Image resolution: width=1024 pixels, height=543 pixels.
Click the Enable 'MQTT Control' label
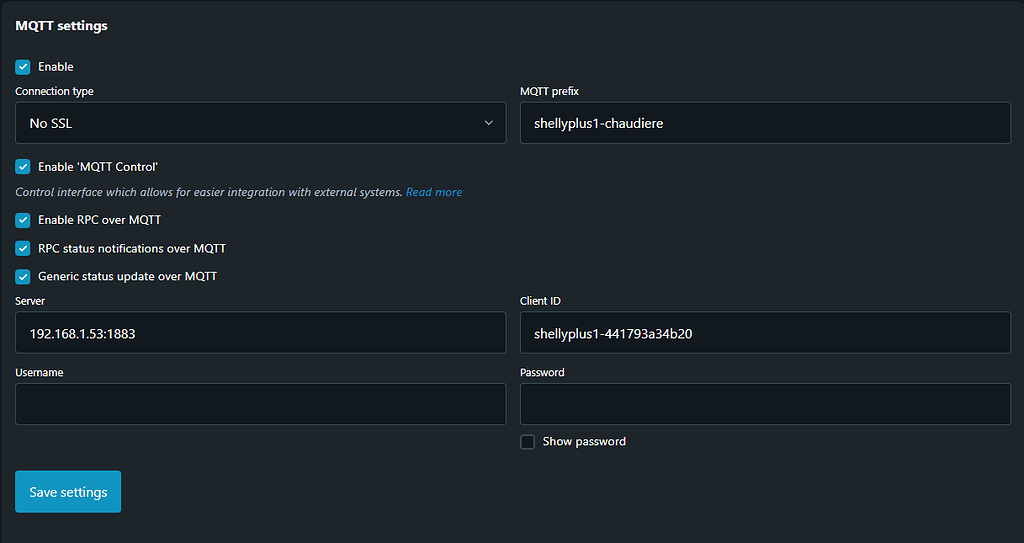coord(98,167)
